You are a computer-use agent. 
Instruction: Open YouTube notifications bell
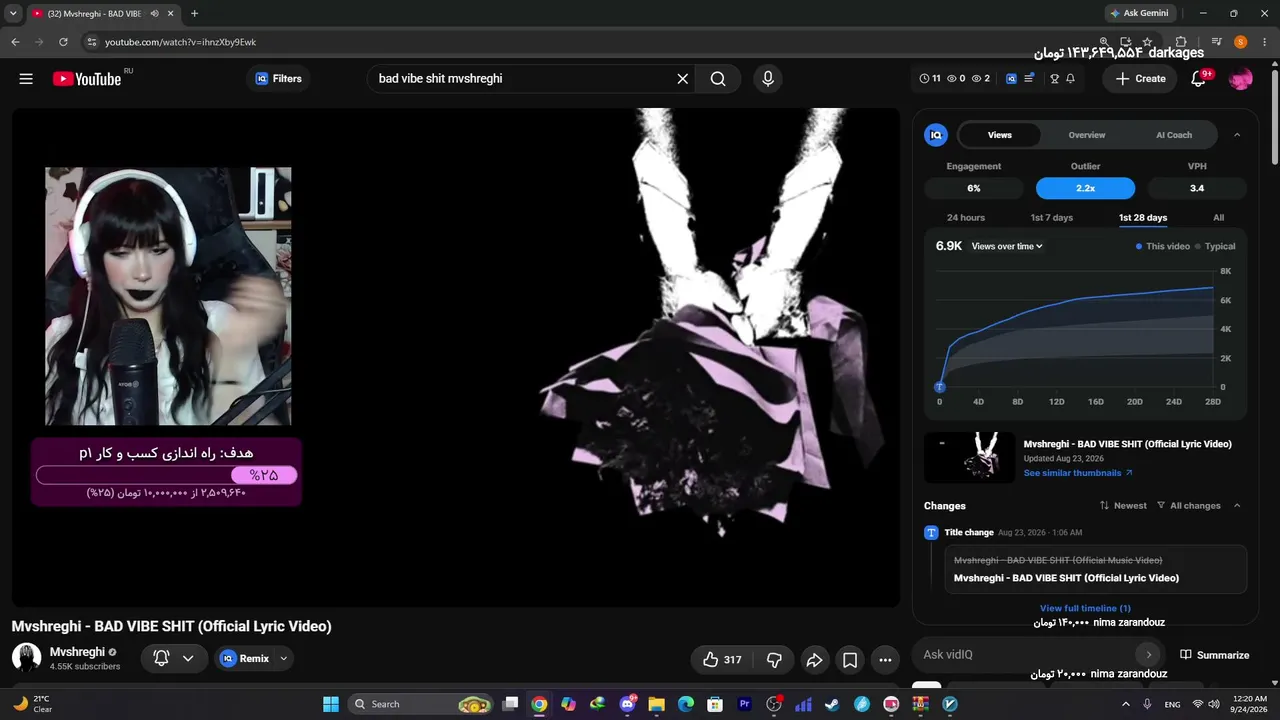[1199, 79]
